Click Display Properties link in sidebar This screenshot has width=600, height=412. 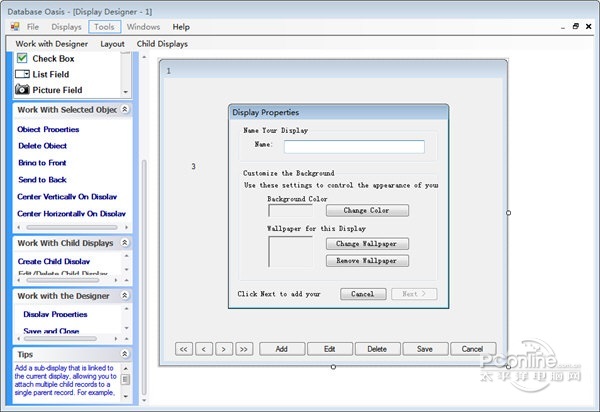(55, 314)
